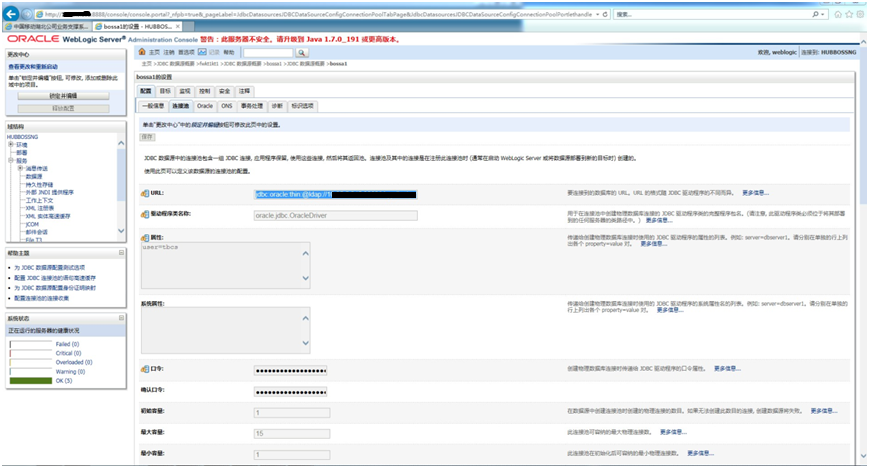Click the console home house icon
The height and width of the screenshot is (468, 869).
pos(142,52)
